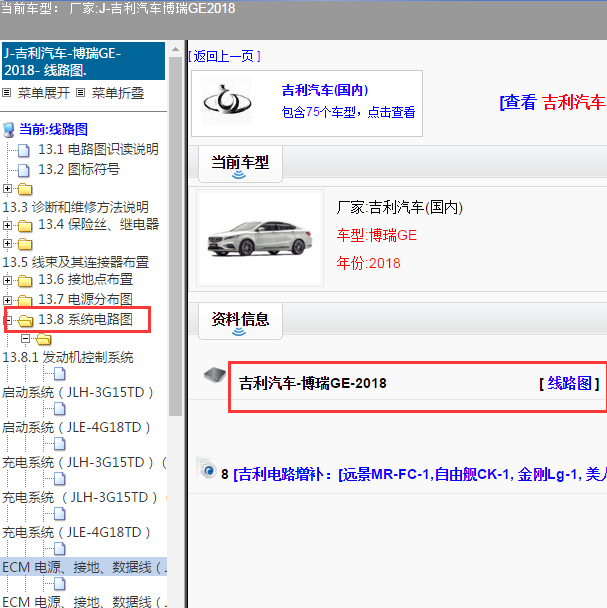This screenshot has height=608, width=607.
Task: Click folder icon for 13.5 线束及其连接器布置
Action: click(x=25, y=244)
